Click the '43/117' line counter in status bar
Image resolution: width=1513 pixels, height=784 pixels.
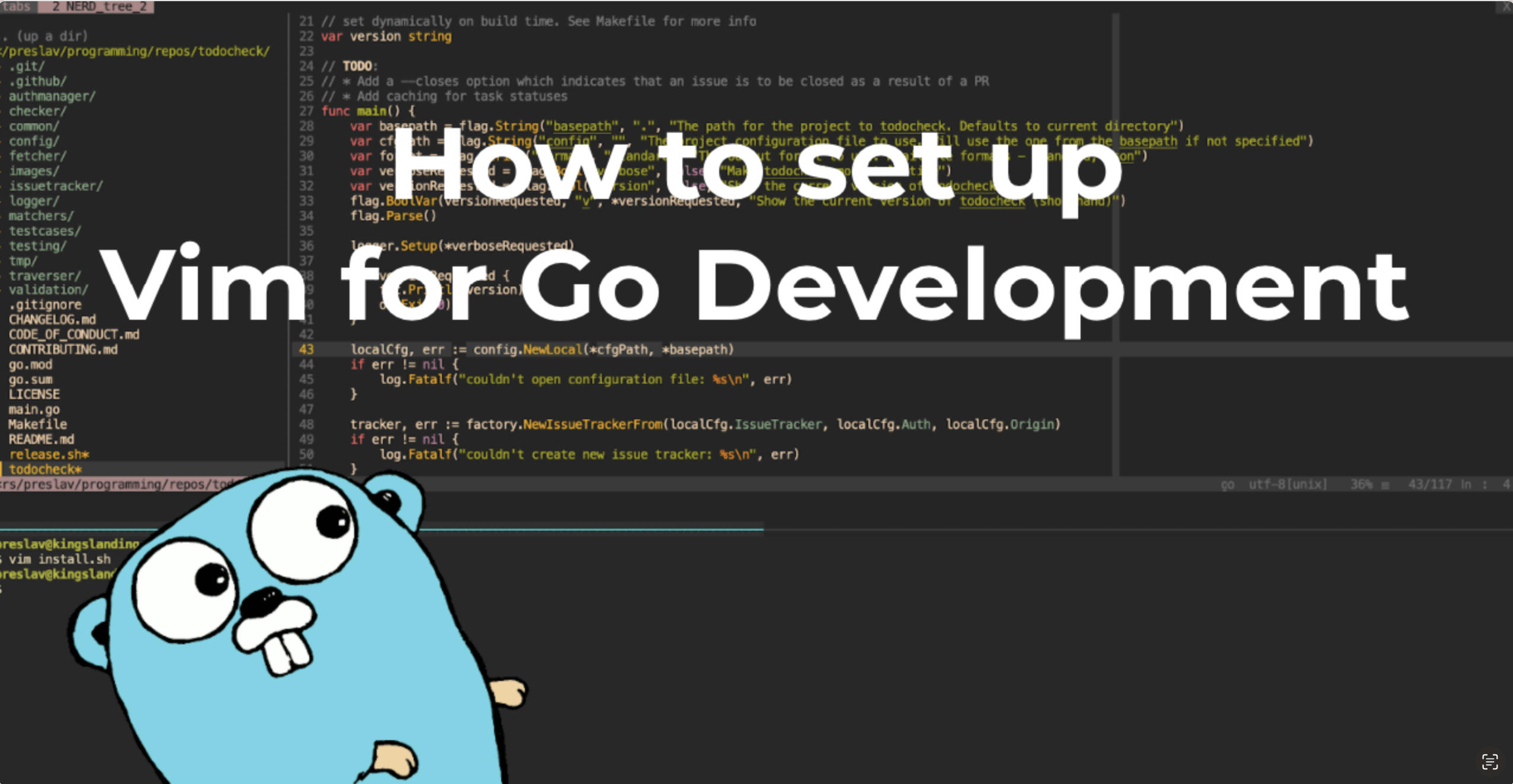pyautogui.click(x=1430, y=484)
